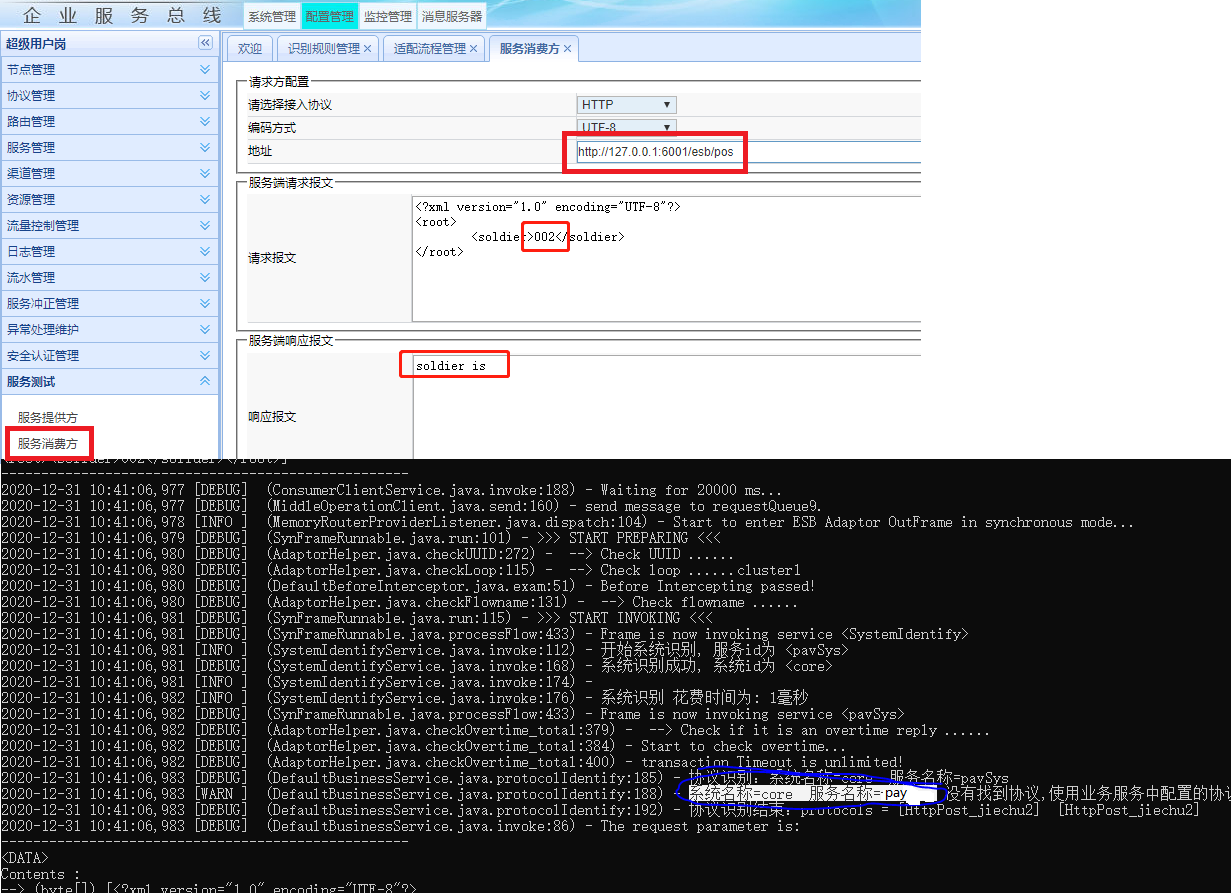1231x893 pixels.
Task: Expand the 路由管理 section
Action: coord(205,122)
